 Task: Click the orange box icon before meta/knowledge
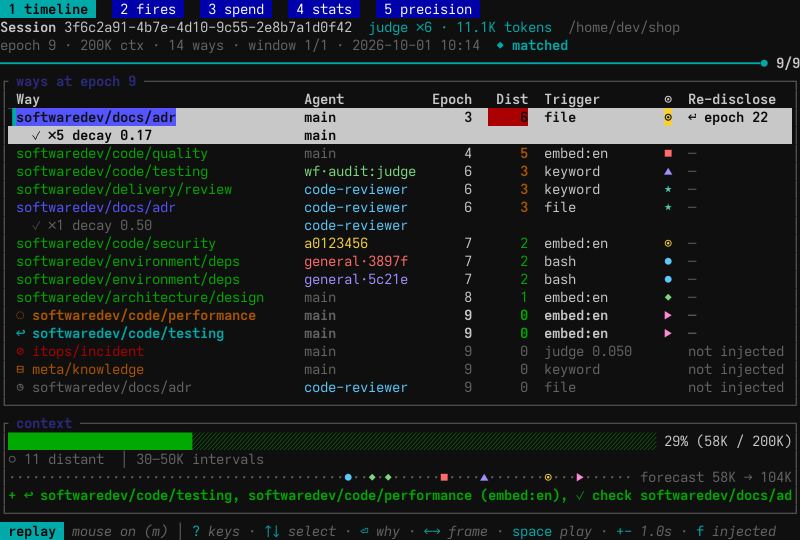[20, 369]
